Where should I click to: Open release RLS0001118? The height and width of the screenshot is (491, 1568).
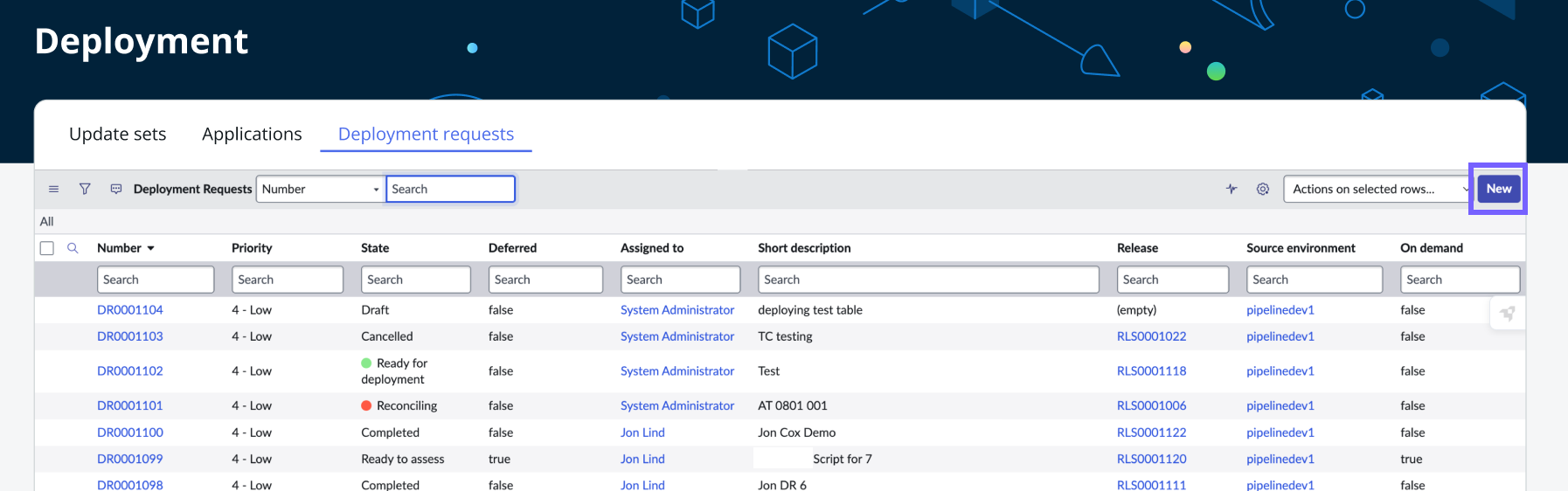coord(1151,371)
